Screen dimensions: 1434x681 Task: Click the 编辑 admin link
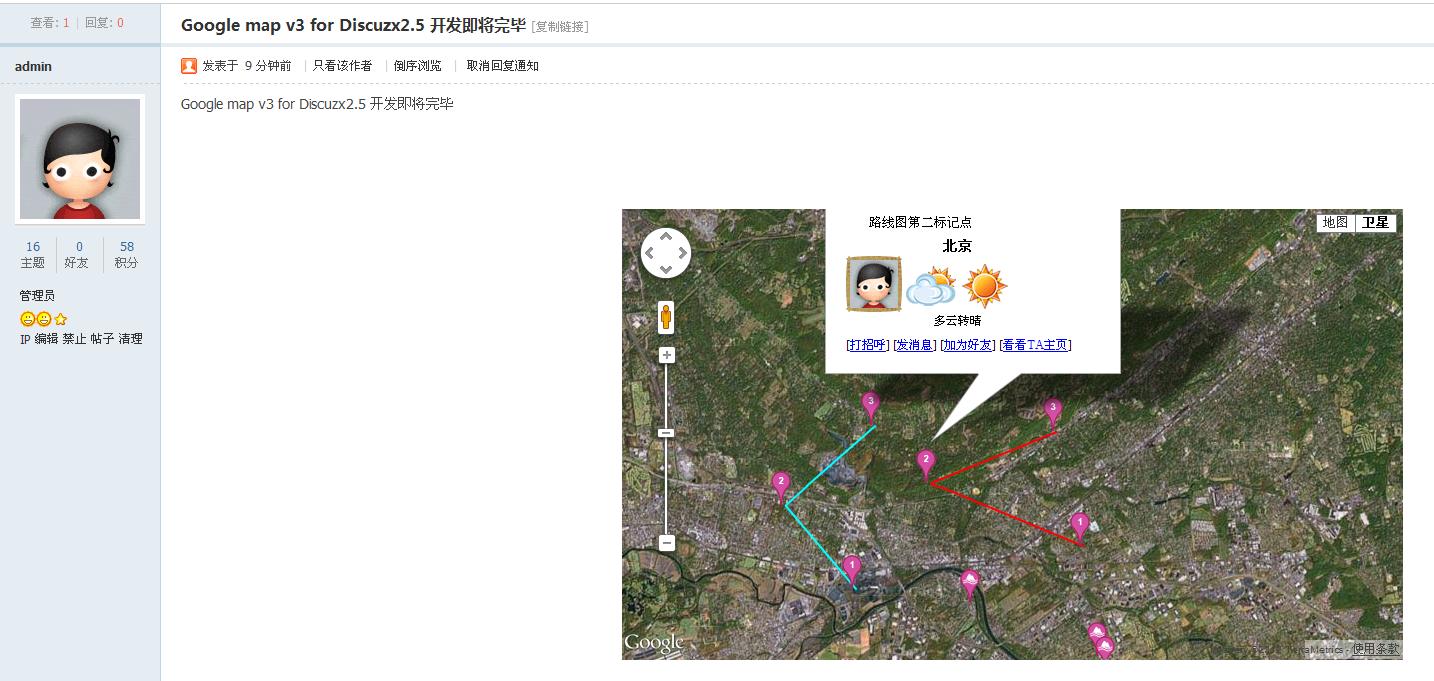46,339
